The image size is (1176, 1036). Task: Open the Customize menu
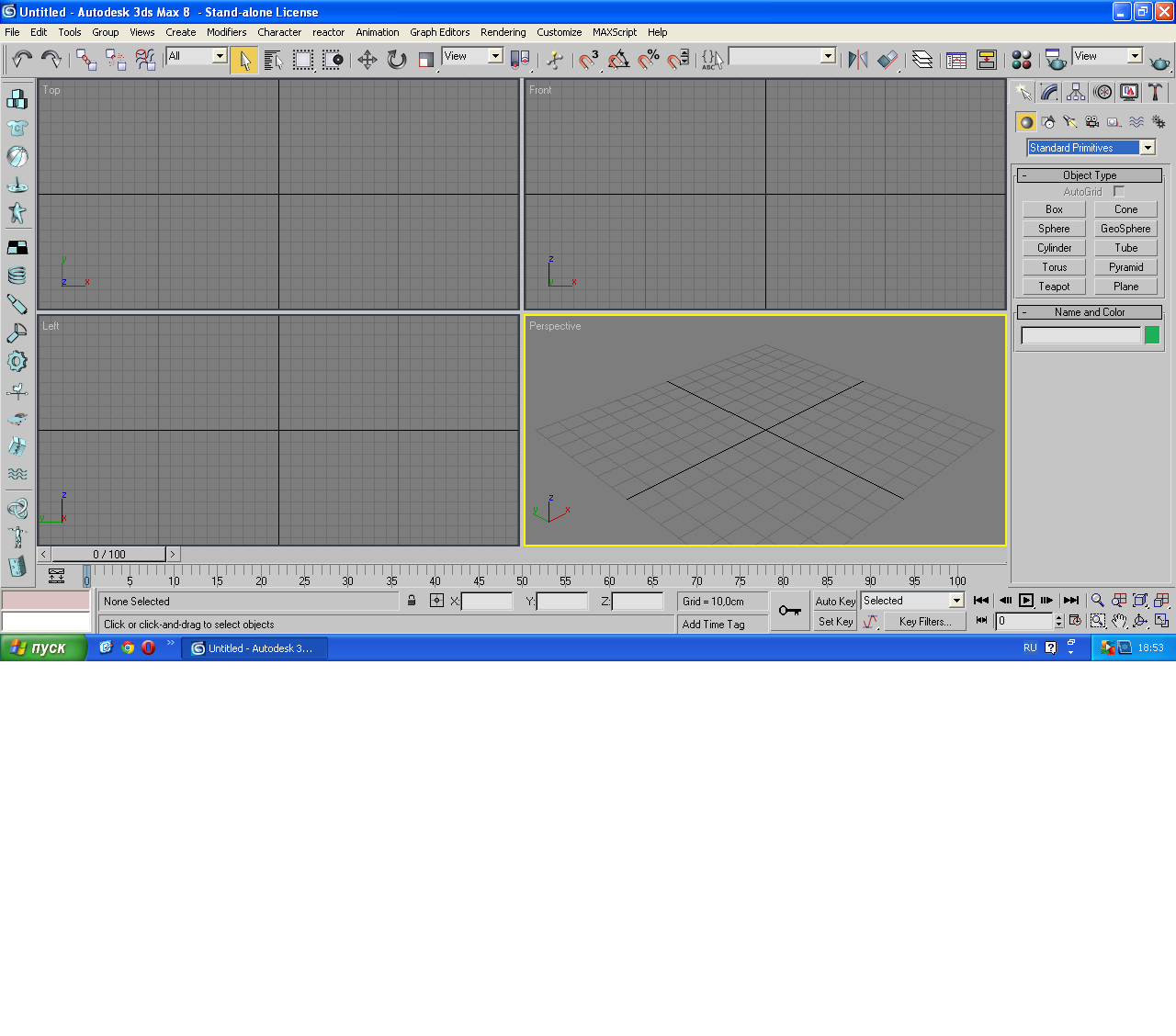[x=559, y=32]
